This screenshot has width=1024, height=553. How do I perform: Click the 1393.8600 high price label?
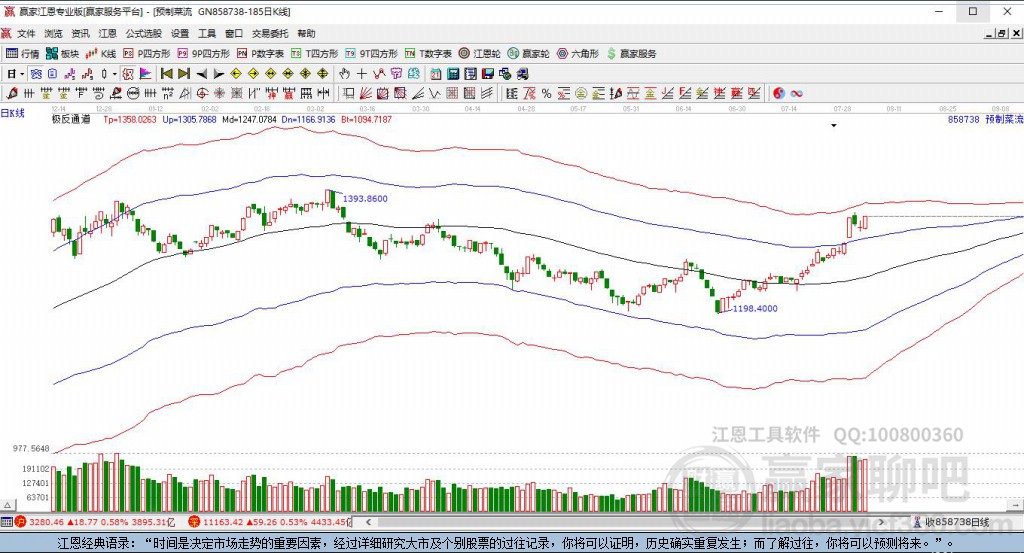tap(365, 198)
